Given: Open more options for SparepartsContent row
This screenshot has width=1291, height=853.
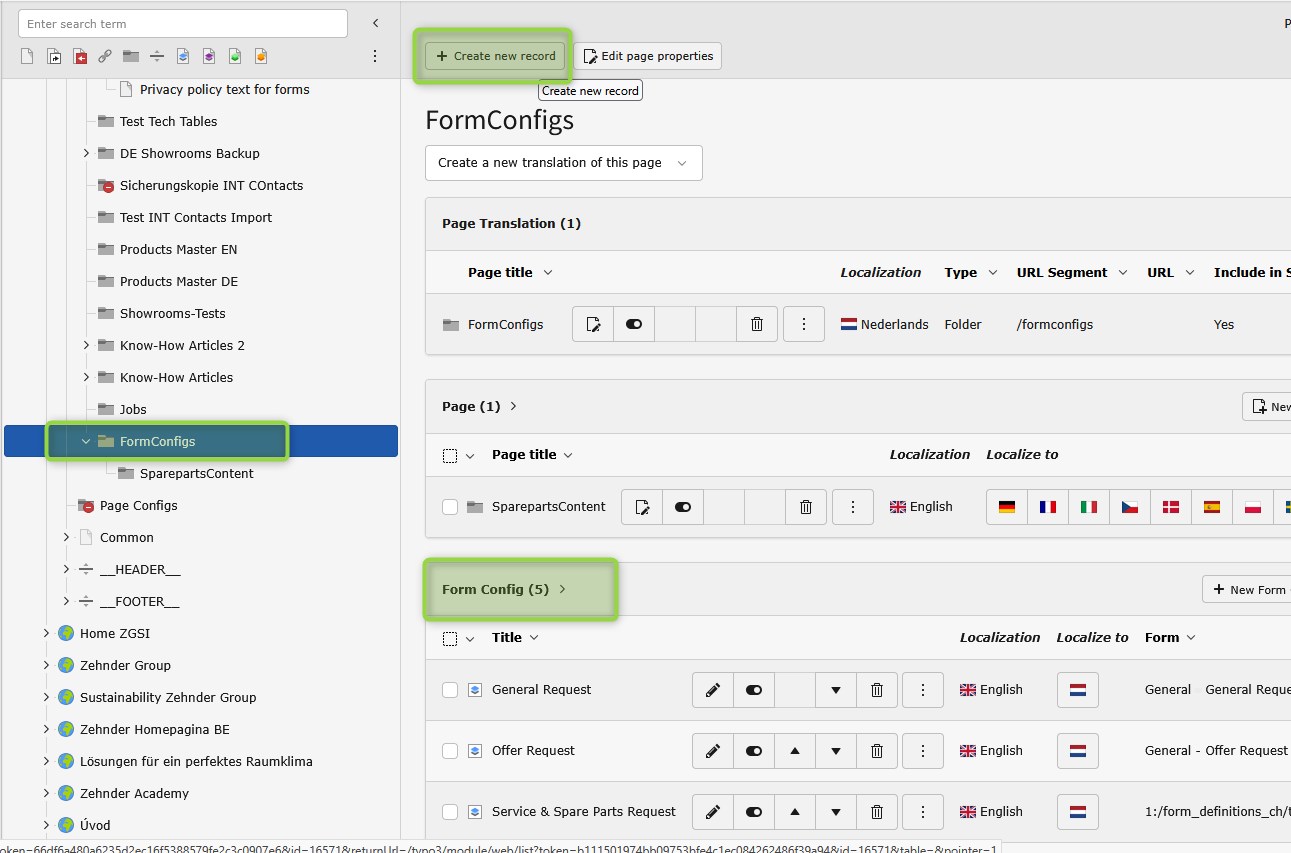Looking at the screenshot, I should (853, 507).
